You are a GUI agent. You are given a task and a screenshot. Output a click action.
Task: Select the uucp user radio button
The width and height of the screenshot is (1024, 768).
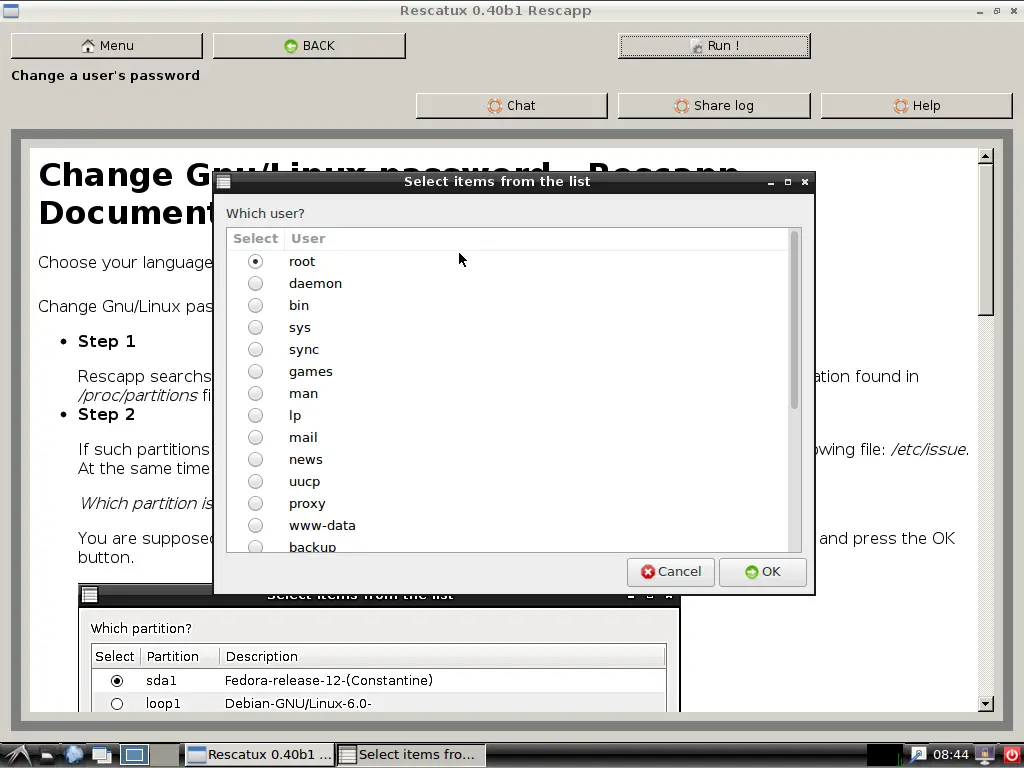click(255, 481)
